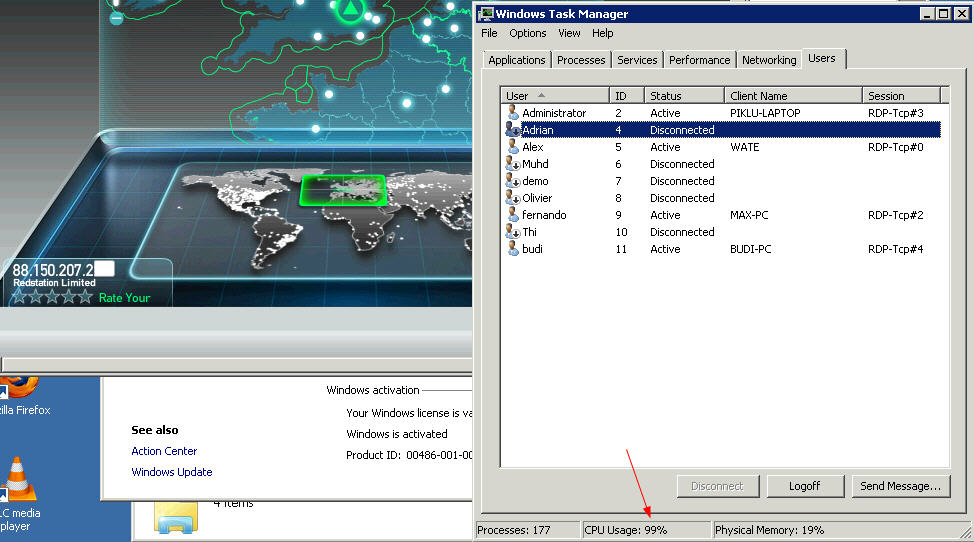Click the zoom-out minus icon on map
The image size is (974, 542).
(x=116, y=19)
